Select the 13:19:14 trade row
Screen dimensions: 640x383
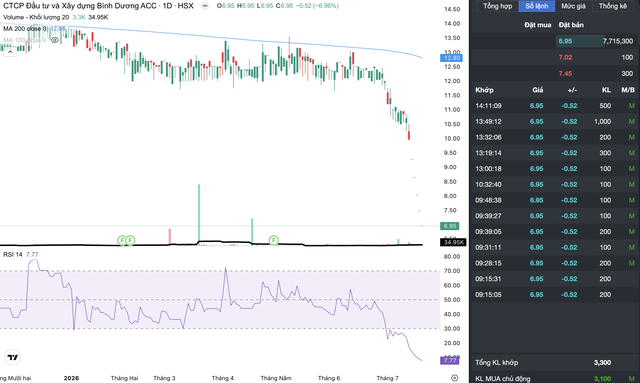(554, 153)
